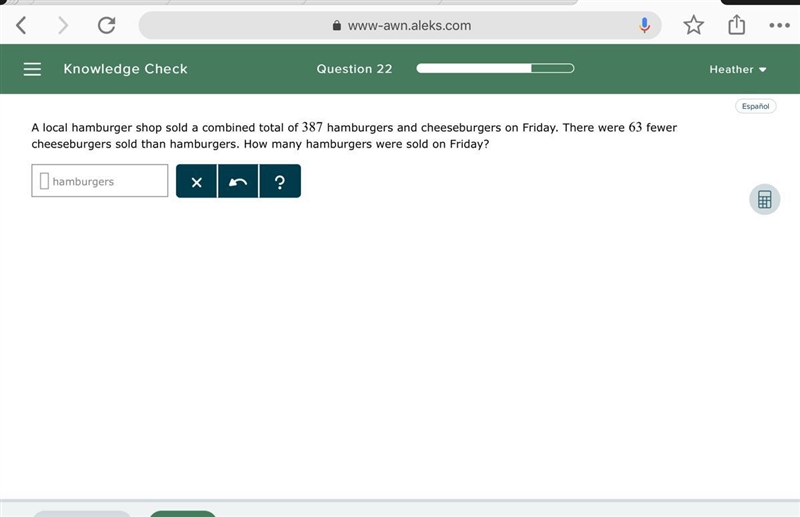
Task: Tap the microphone icon in address bar
Action: click(x=644, y=25)
